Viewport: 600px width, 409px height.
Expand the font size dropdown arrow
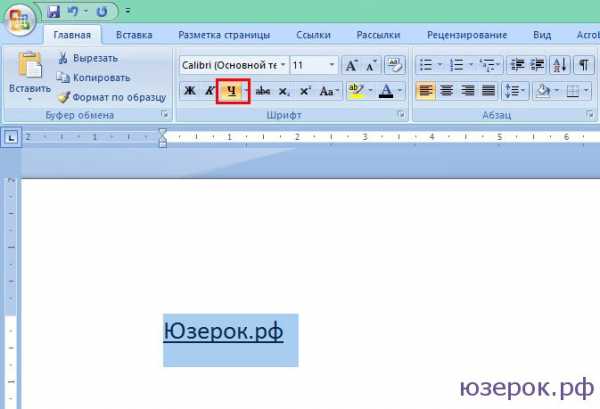(x=332, y=65)
